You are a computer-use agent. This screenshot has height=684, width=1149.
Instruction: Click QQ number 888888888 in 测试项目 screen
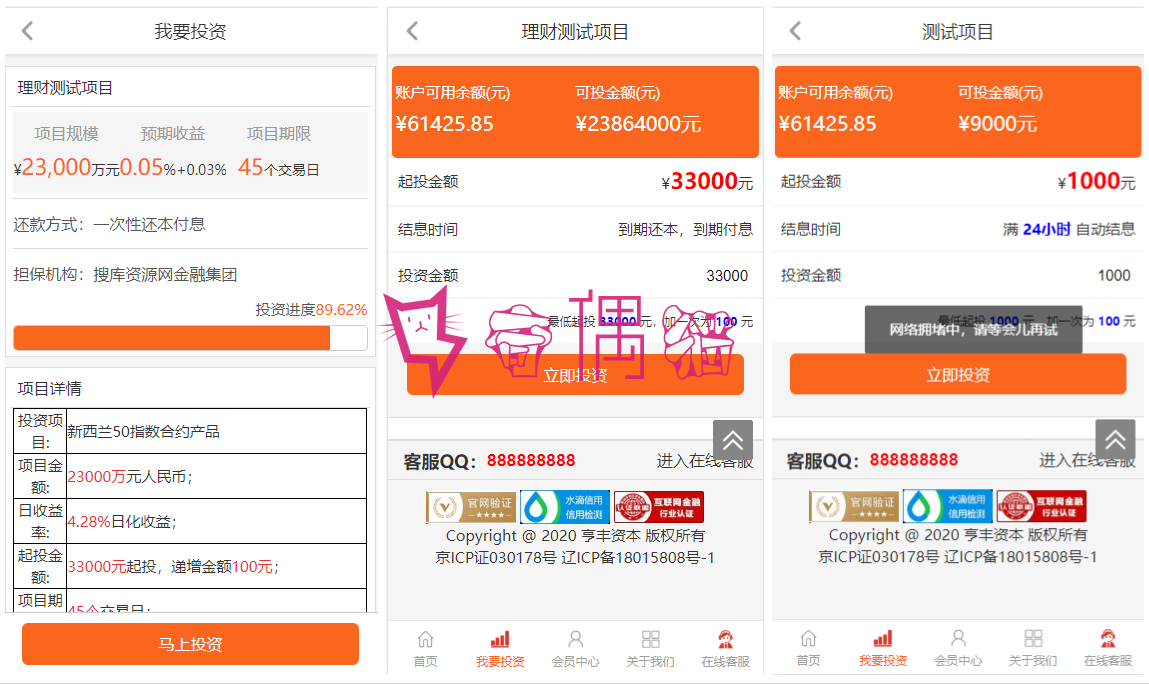click(914, 460)
